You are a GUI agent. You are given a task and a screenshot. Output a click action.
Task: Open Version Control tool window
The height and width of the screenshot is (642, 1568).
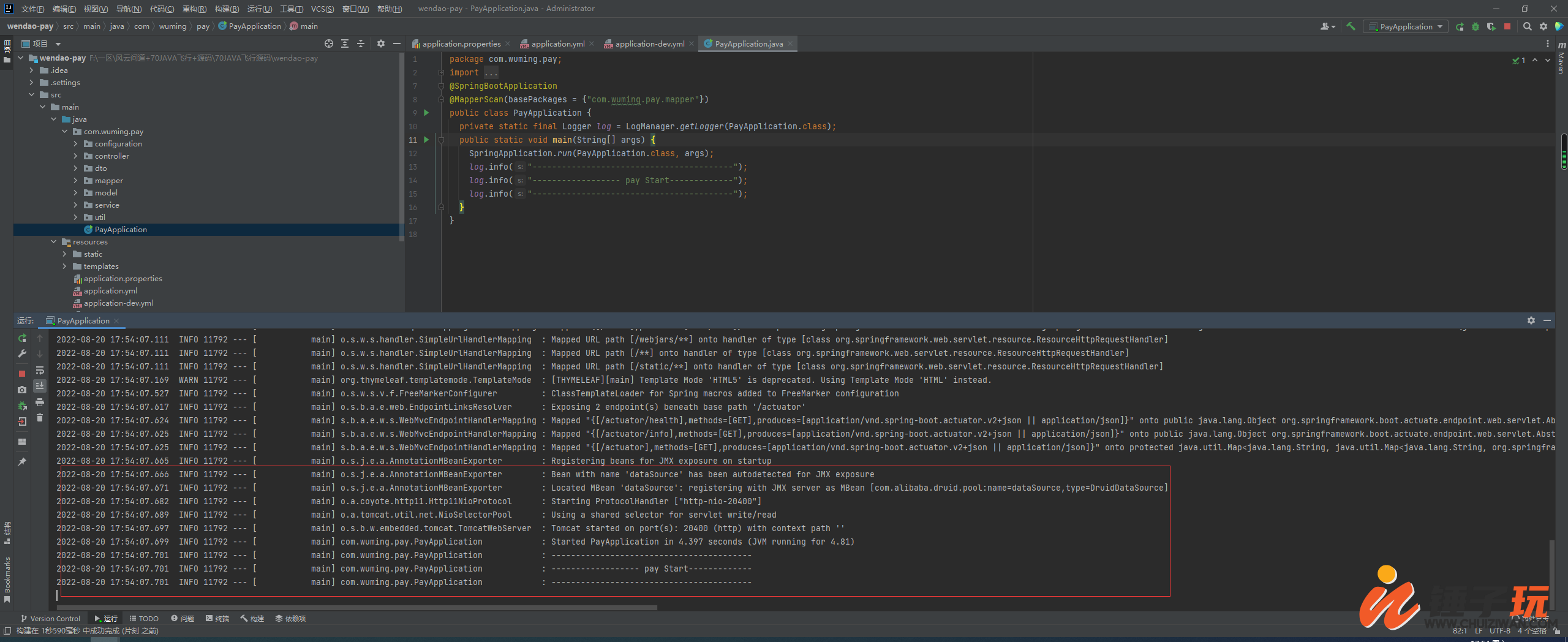(x=50, y=619)
